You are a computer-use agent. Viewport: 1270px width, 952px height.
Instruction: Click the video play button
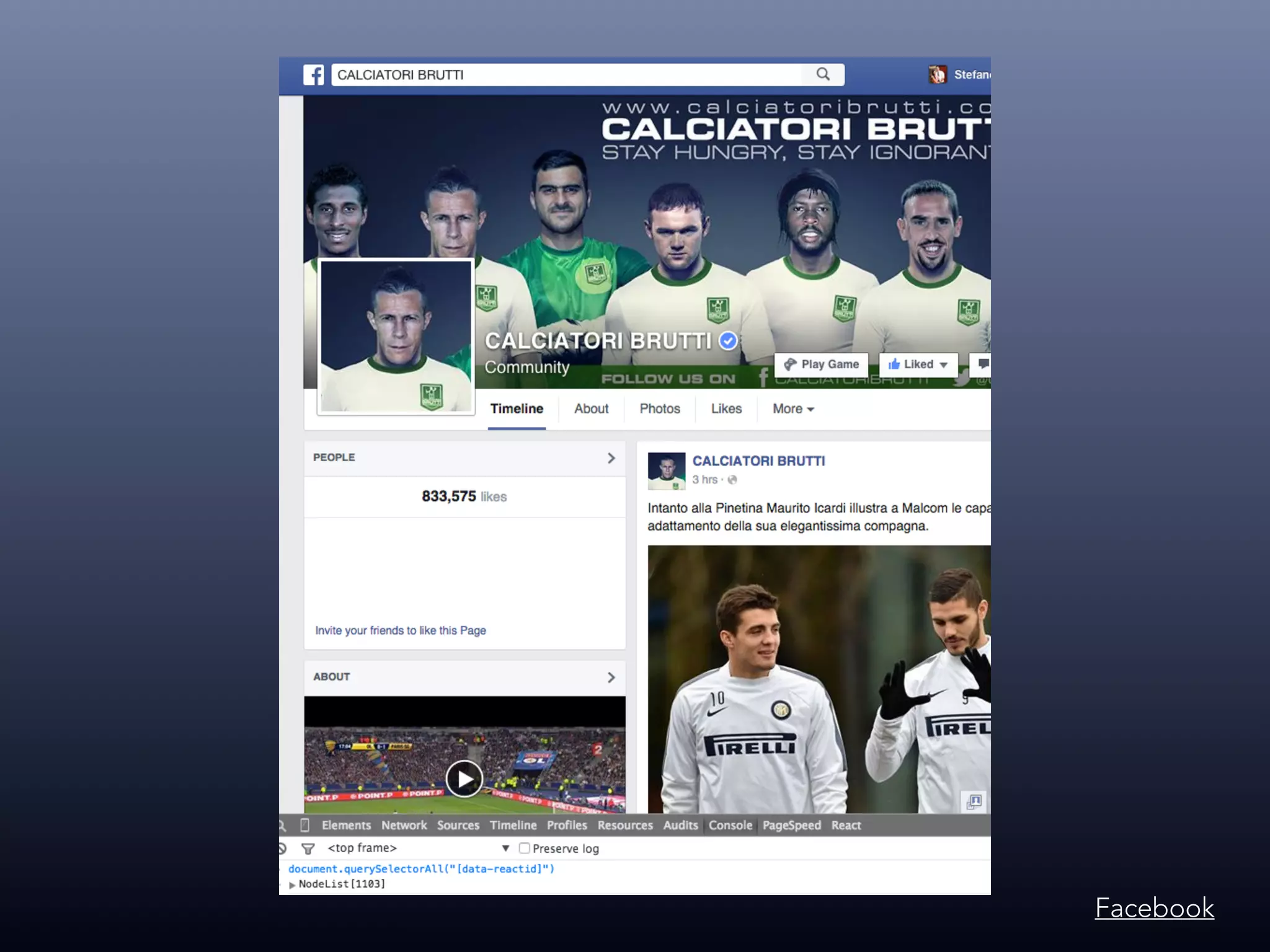pyautogui.click(x=464, y=778)
